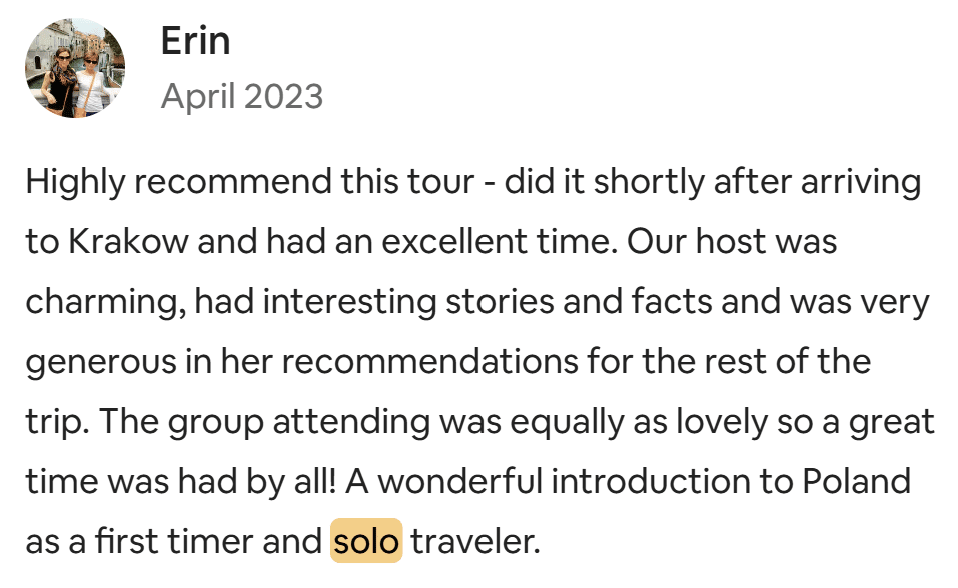Click the word tour in first line

click(x=441, y=182)
